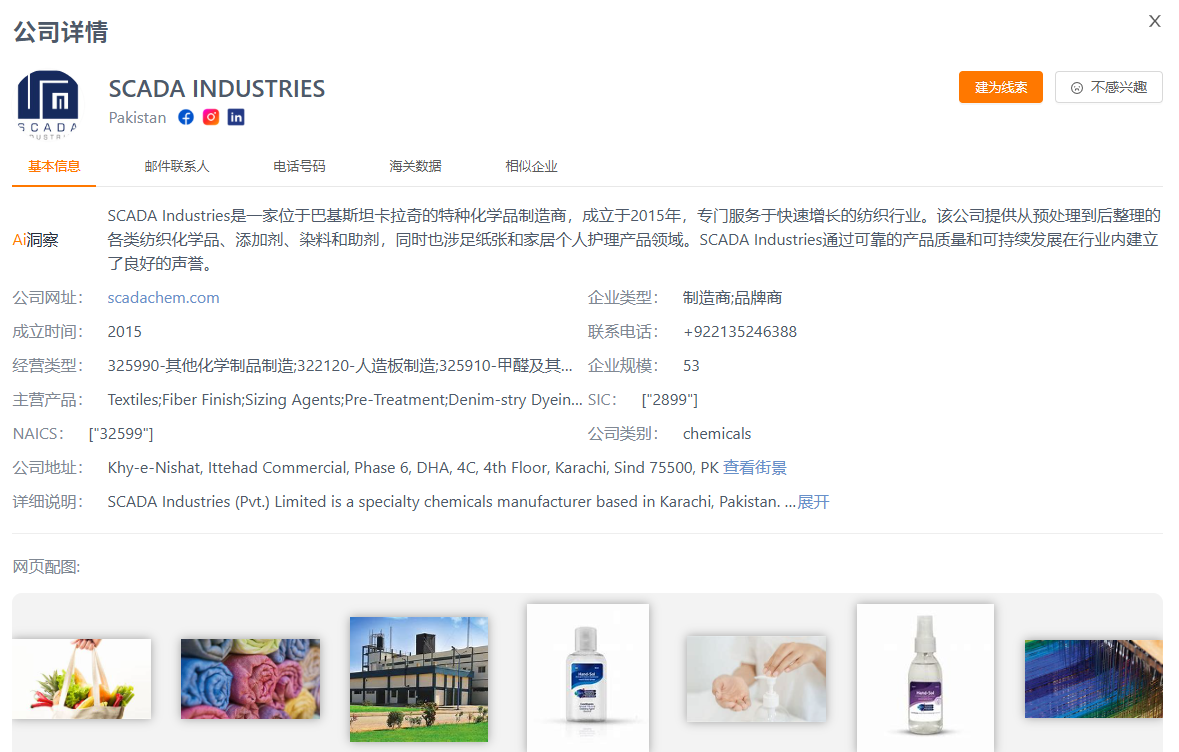Click the Karachi company address text
Image resolution: width=1179 pixels, height=752 pixels.
pos(413,468)
